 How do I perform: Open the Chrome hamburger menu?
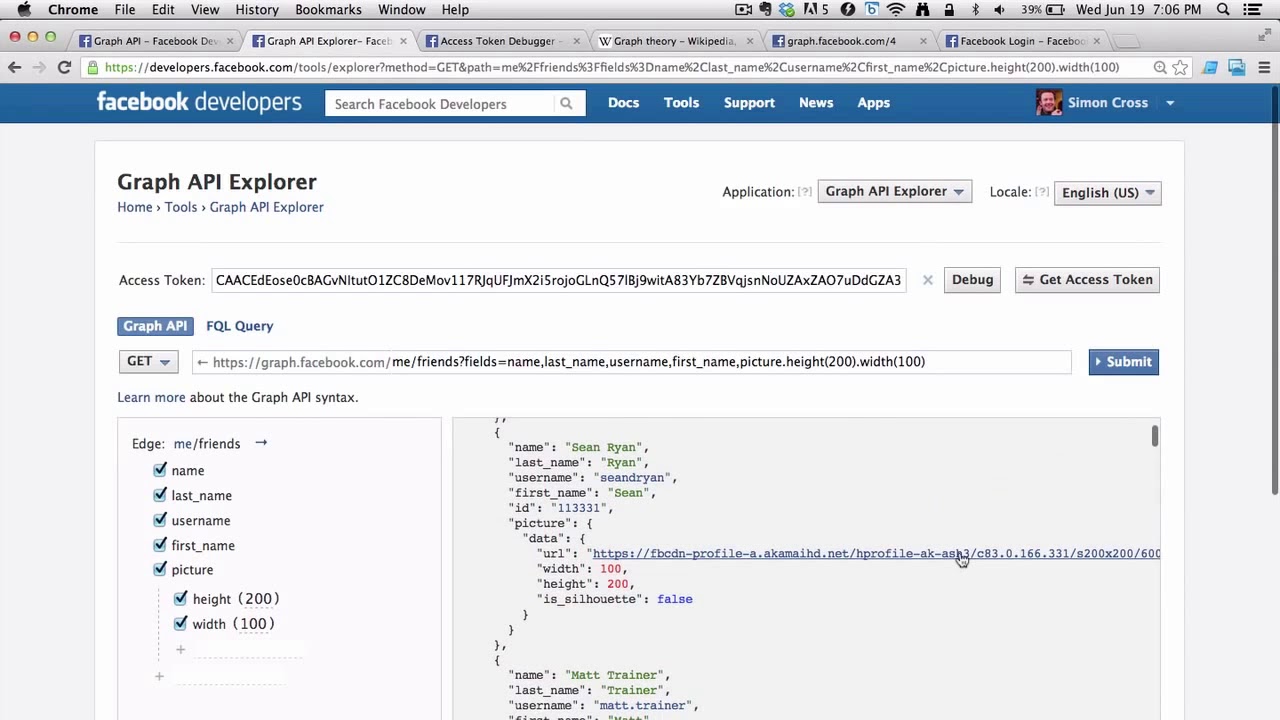pyautogui.click(x=1263, y=67)
